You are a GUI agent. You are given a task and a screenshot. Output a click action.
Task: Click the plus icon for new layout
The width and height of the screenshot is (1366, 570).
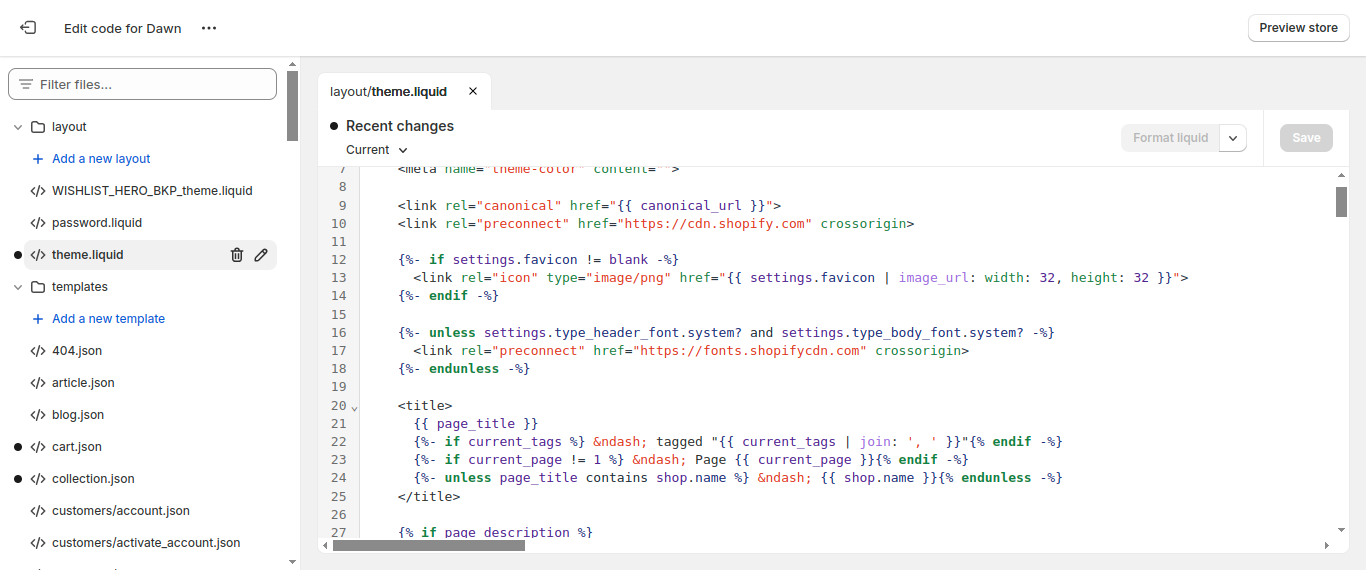pos(38,159)
